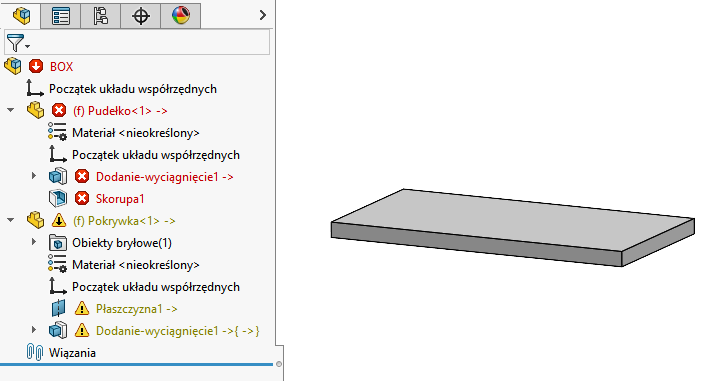Click the extrude feature icon under Pokrywka
Screen dimensions: 723x381
[58, 330]
